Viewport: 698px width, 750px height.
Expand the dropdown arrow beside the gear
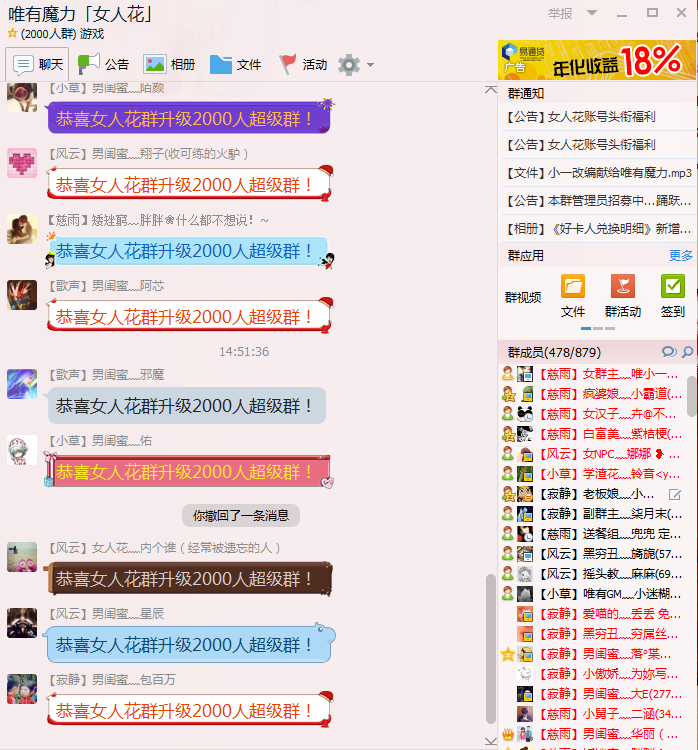[x=371, y=66]
